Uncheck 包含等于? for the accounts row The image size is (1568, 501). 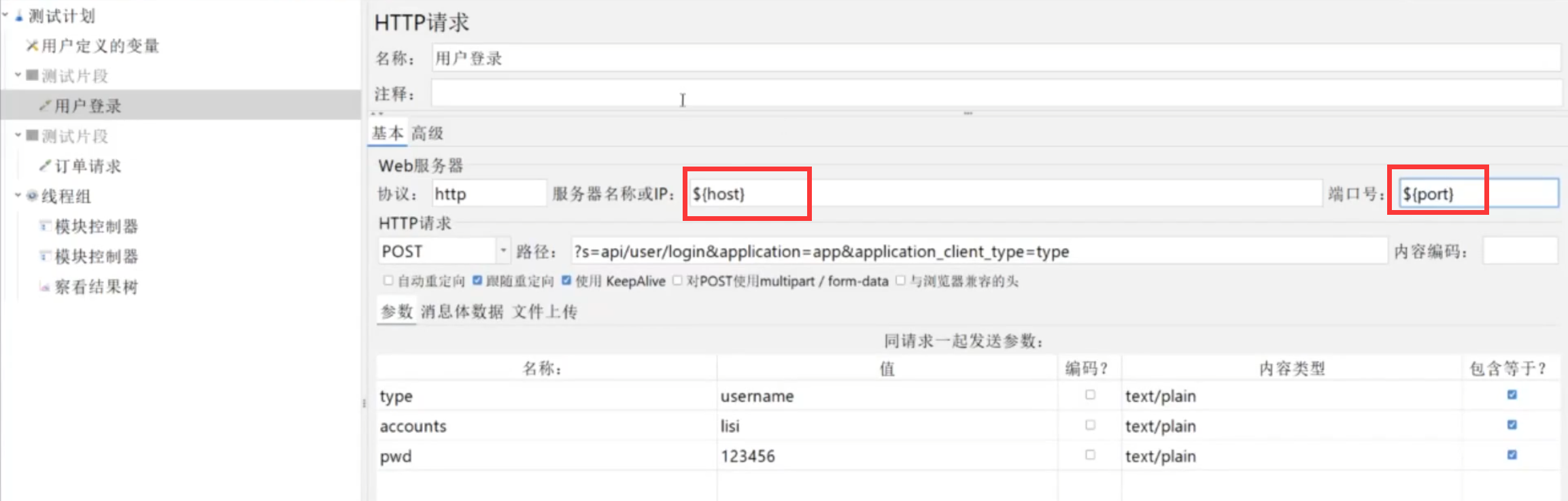click(x=1512, y=425)
